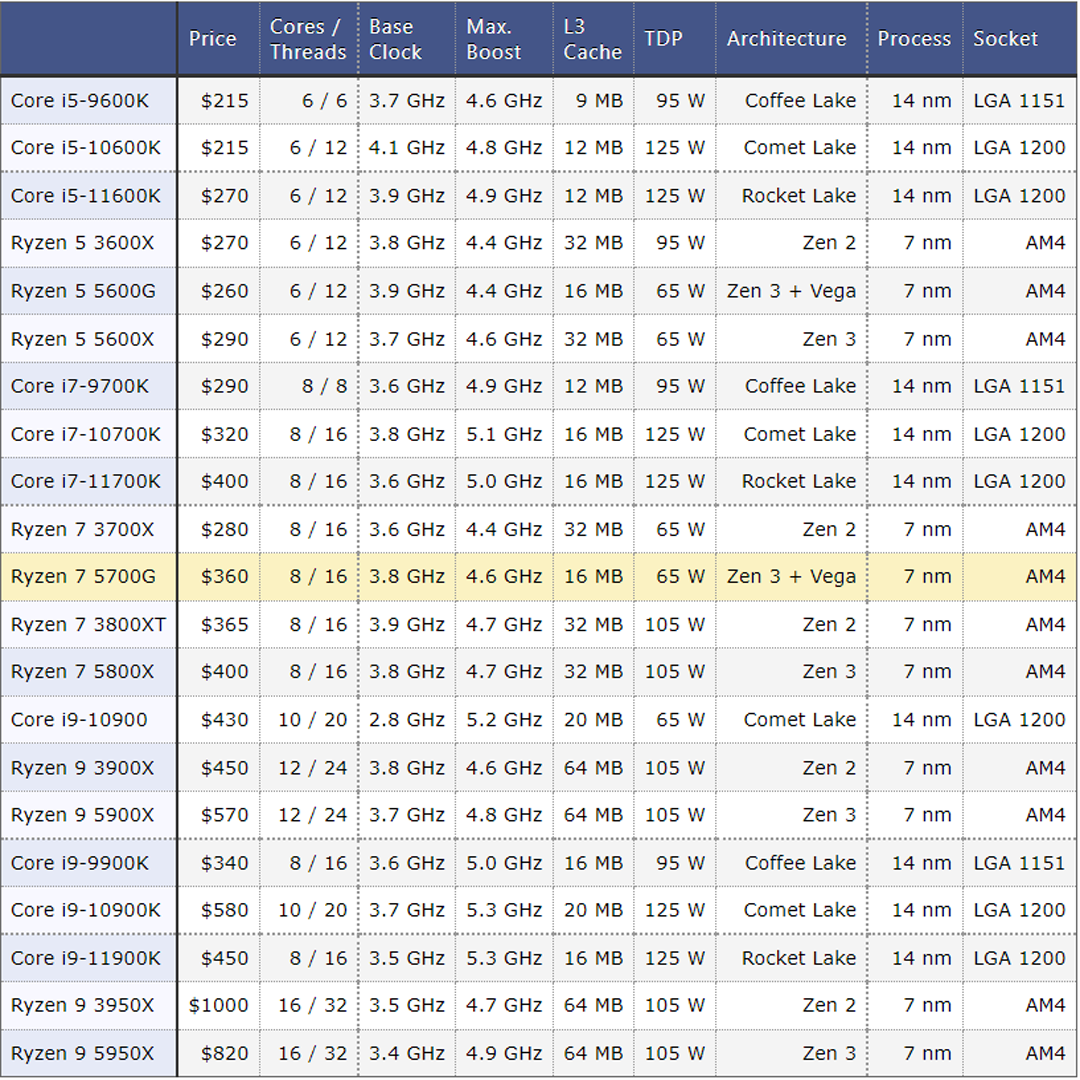Select the Process column header
Viewport: 1080px width, 1080px height.
pos(914,39)
